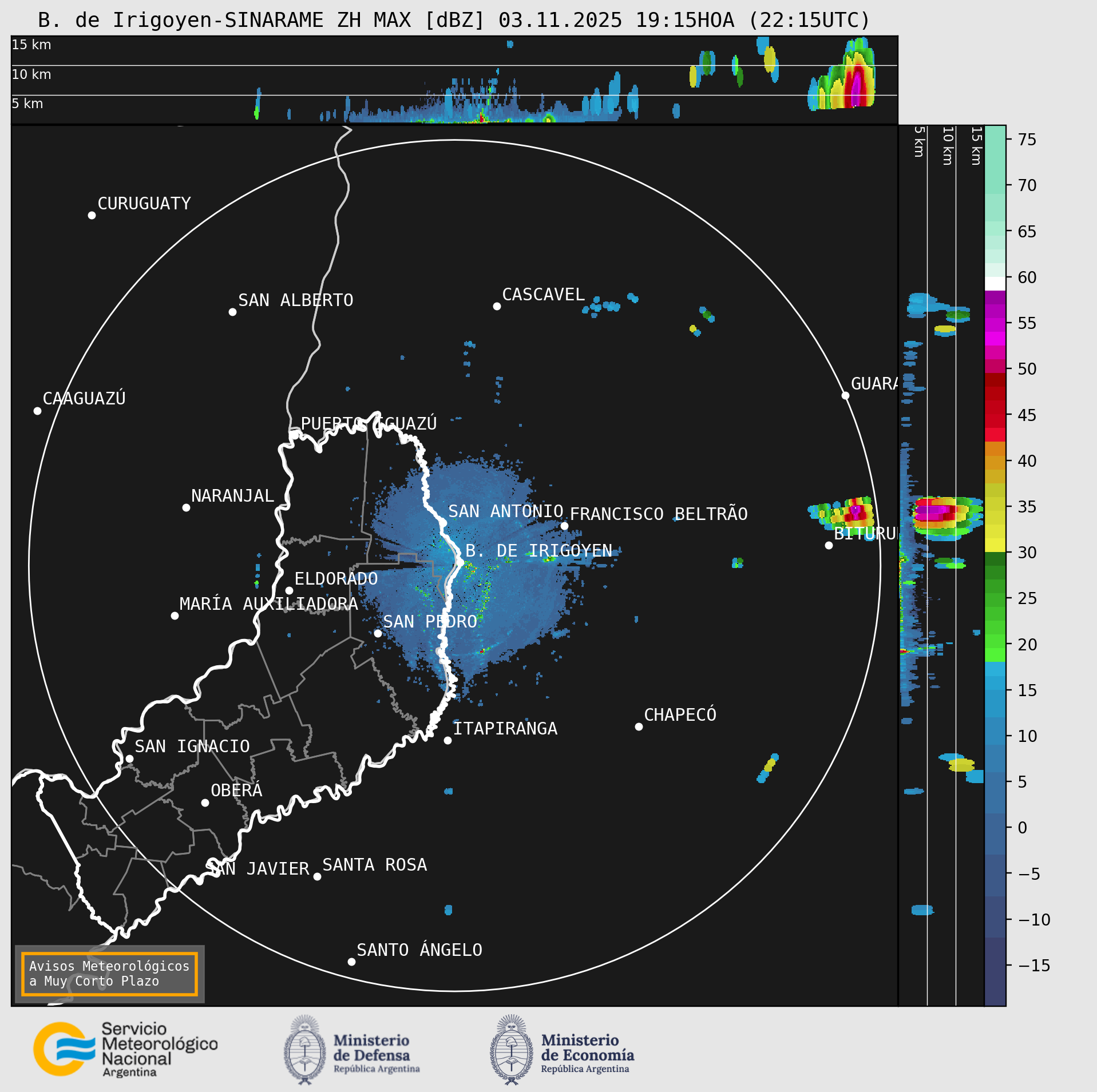Click the Naranjal location marker dot
The image size is (1097, 1092).
186,507
